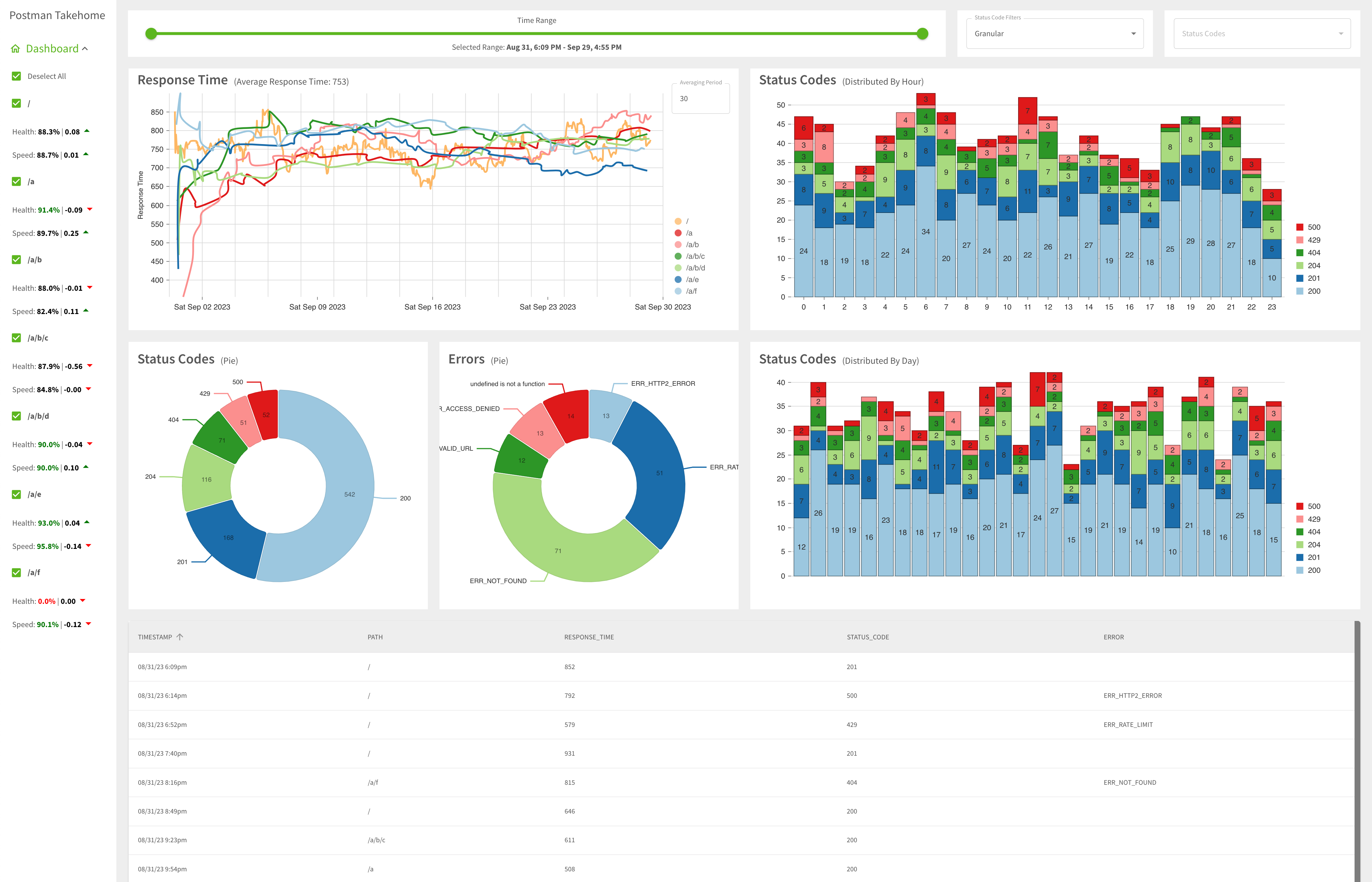Toggle the /a/e series in response time legend
This screenshot has width=1372, height=882.
click(x=687, y=279)
